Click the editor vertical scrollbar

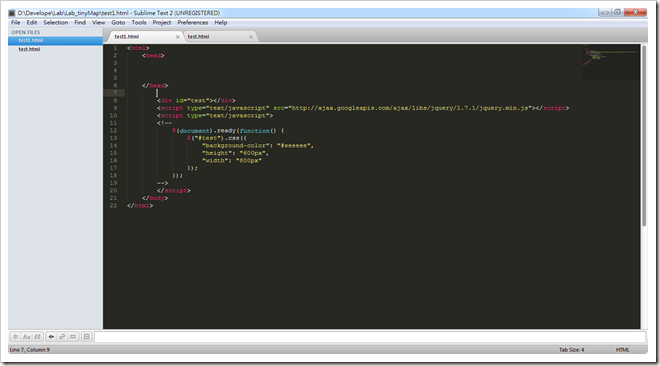(x=644, y=136)
